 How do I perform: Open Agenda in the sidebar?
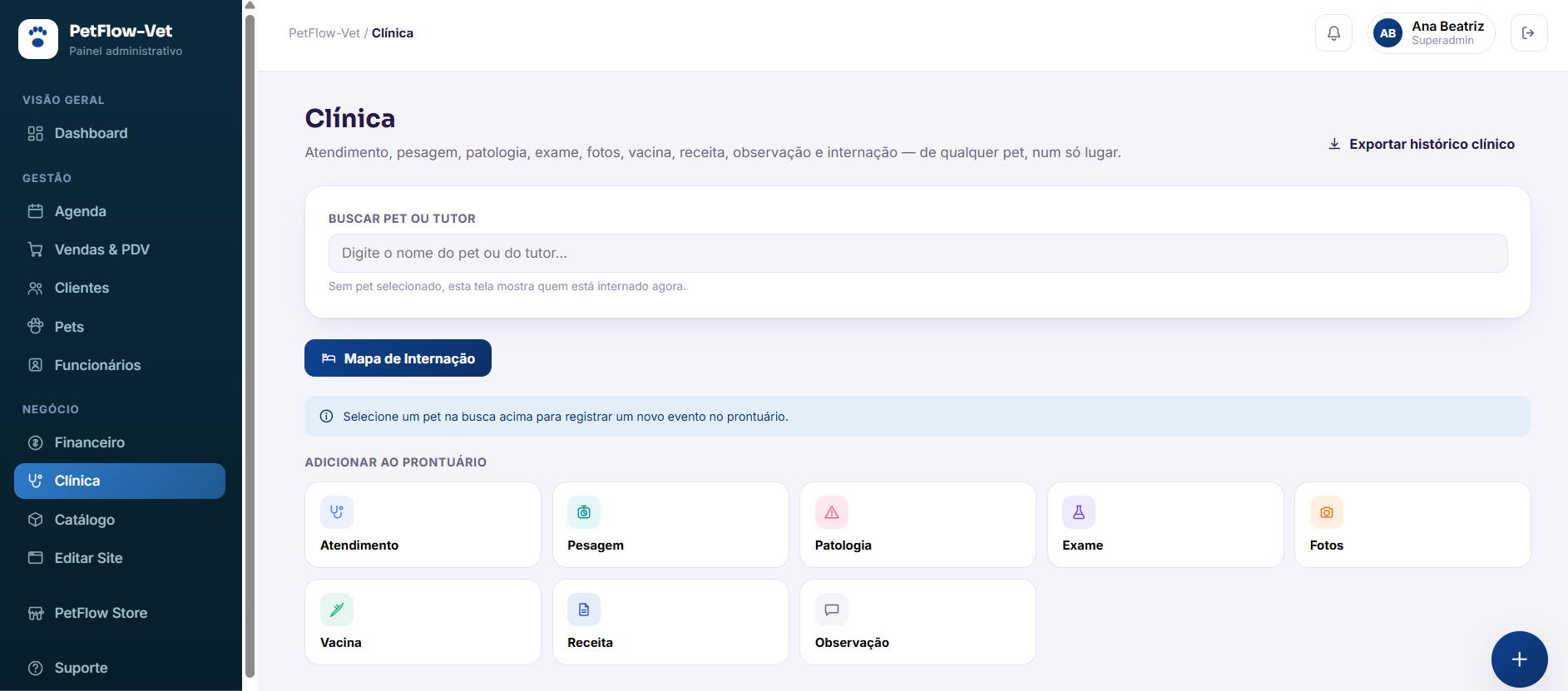click(120, 211)
